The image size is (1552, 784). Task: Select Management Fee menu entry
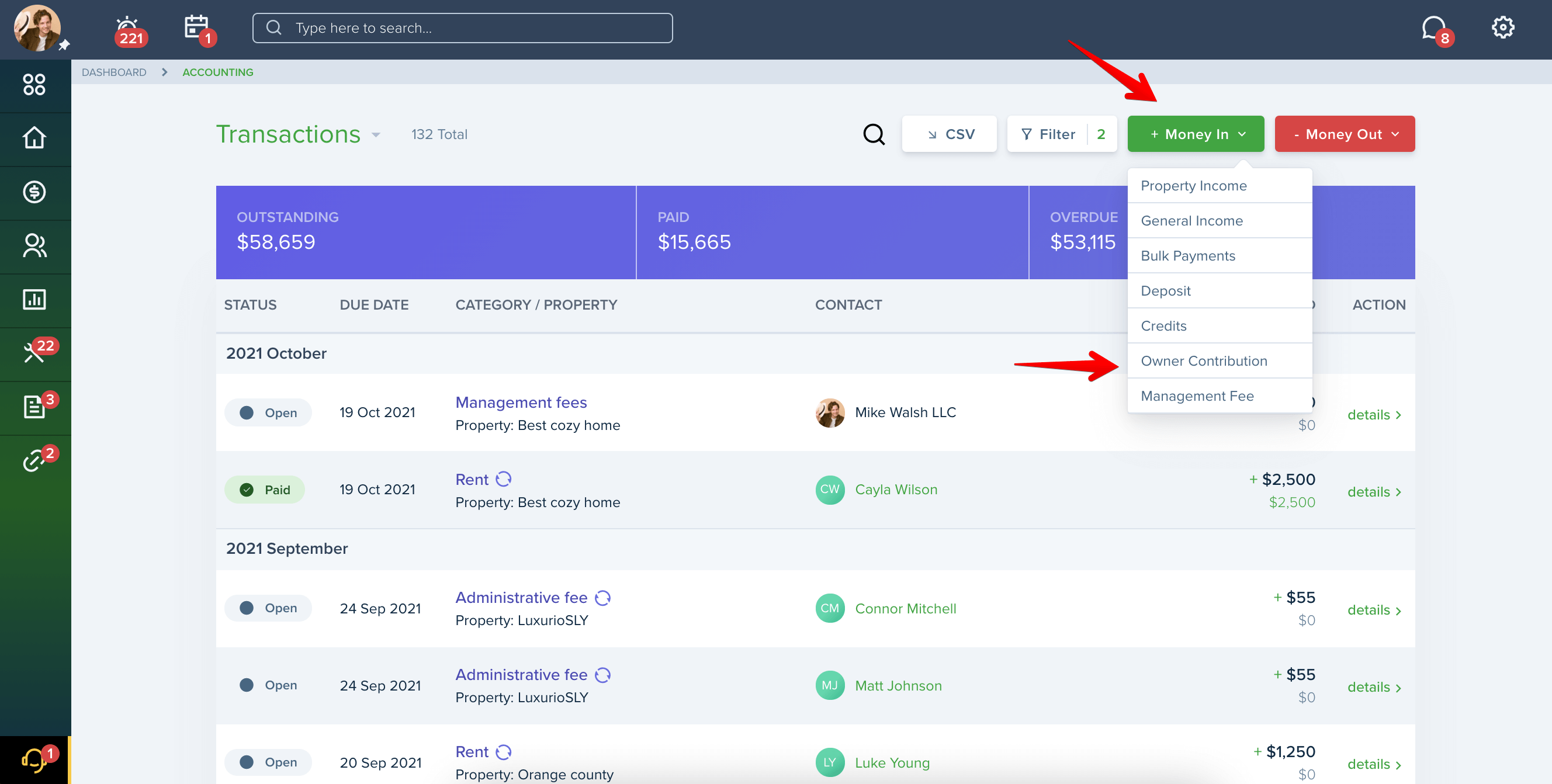coord(1220,396)
